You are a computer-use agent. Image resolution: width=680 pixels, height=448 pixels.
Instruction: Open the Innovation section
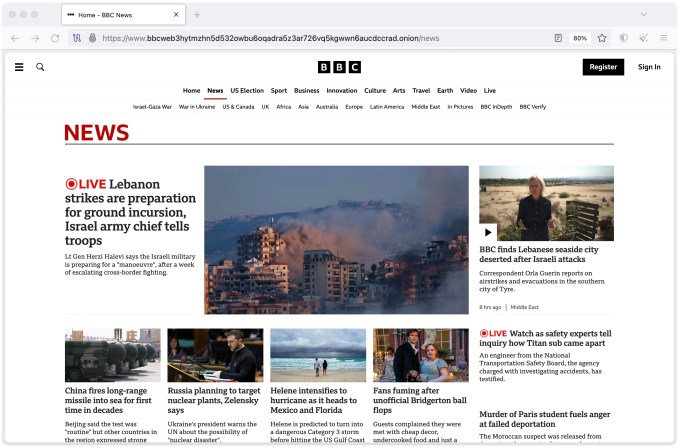click(x=342, y=91)
